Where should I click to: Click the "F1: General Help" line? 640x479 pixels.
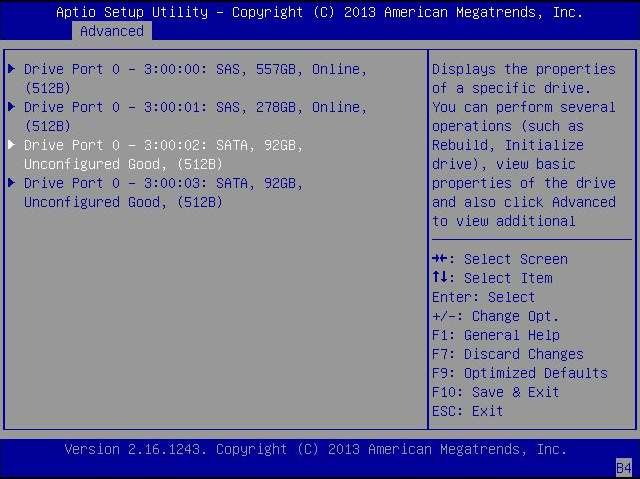[x=496, y=335]
